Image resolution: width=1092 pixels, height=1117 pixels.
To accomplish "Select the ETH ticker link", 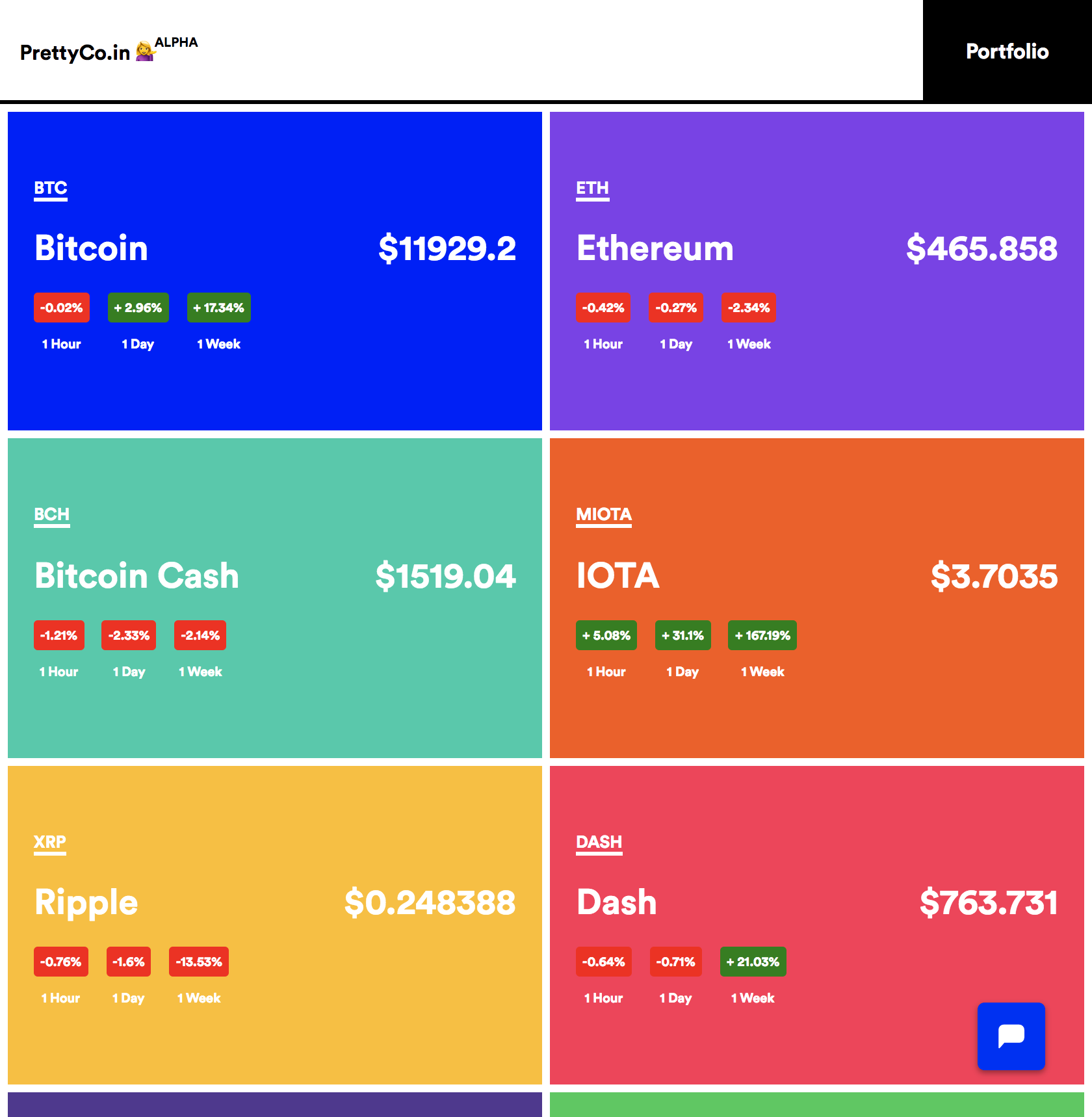I will click(x=593, y=189).
